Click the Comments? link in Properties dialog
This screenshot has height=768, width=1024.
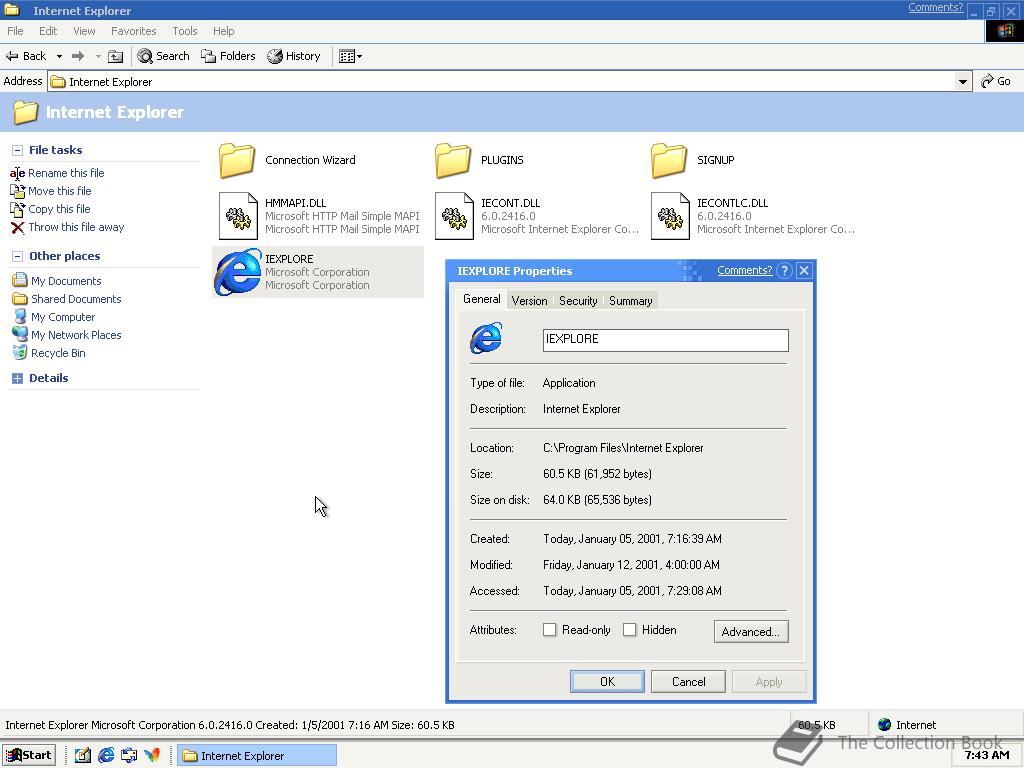tap(744, 270)
